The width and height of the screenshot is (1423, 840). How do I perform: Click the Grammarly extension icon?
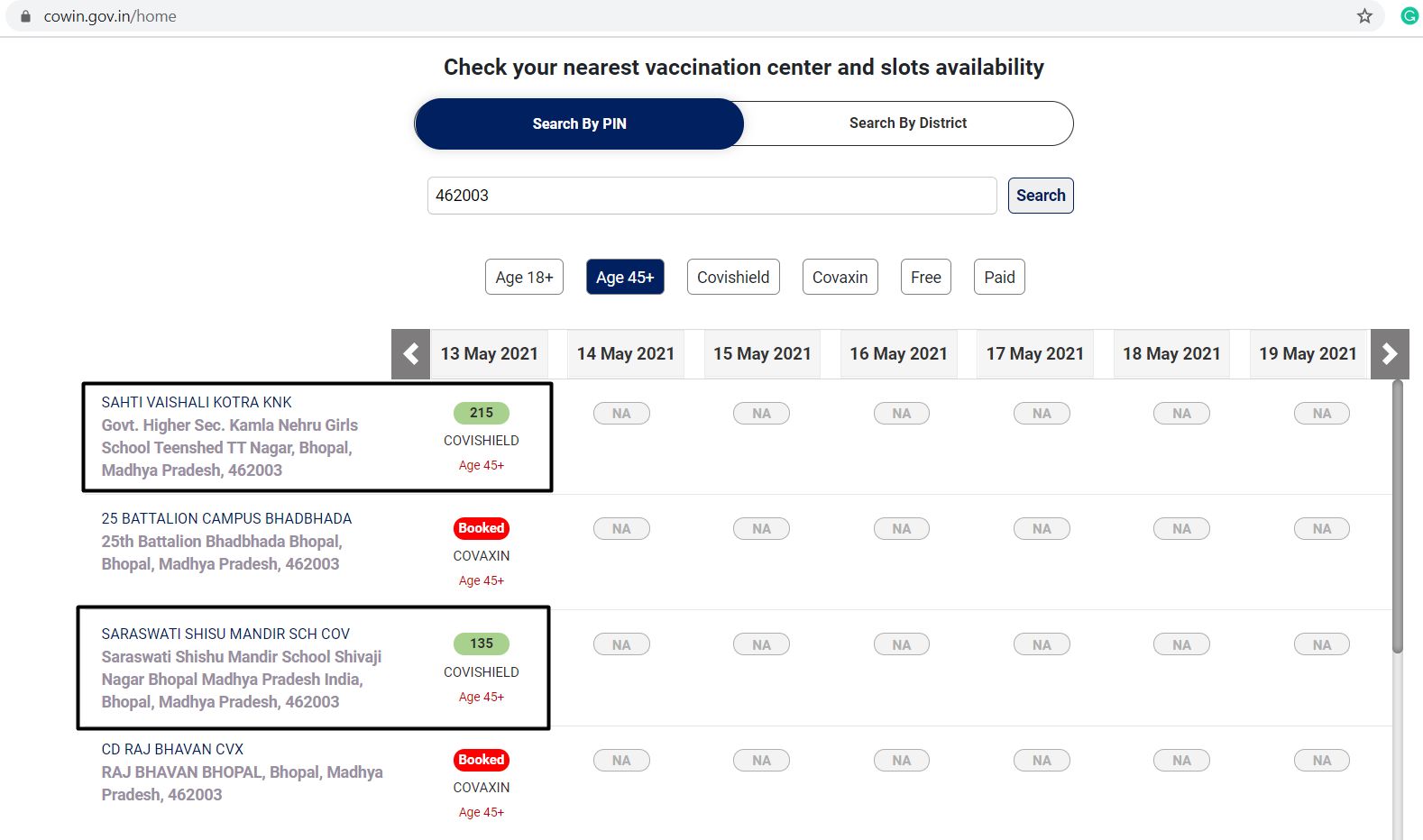tap(1409, 15)
